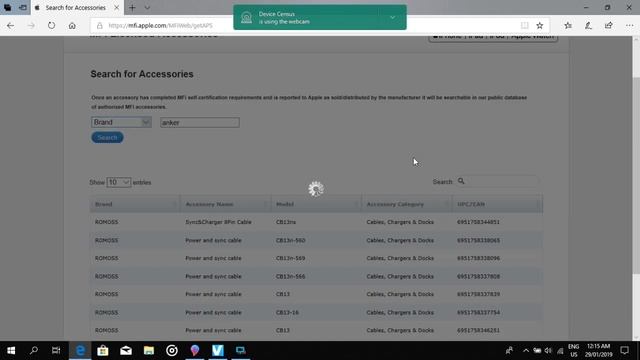Click the browser forward arrow

pos(31,25)
